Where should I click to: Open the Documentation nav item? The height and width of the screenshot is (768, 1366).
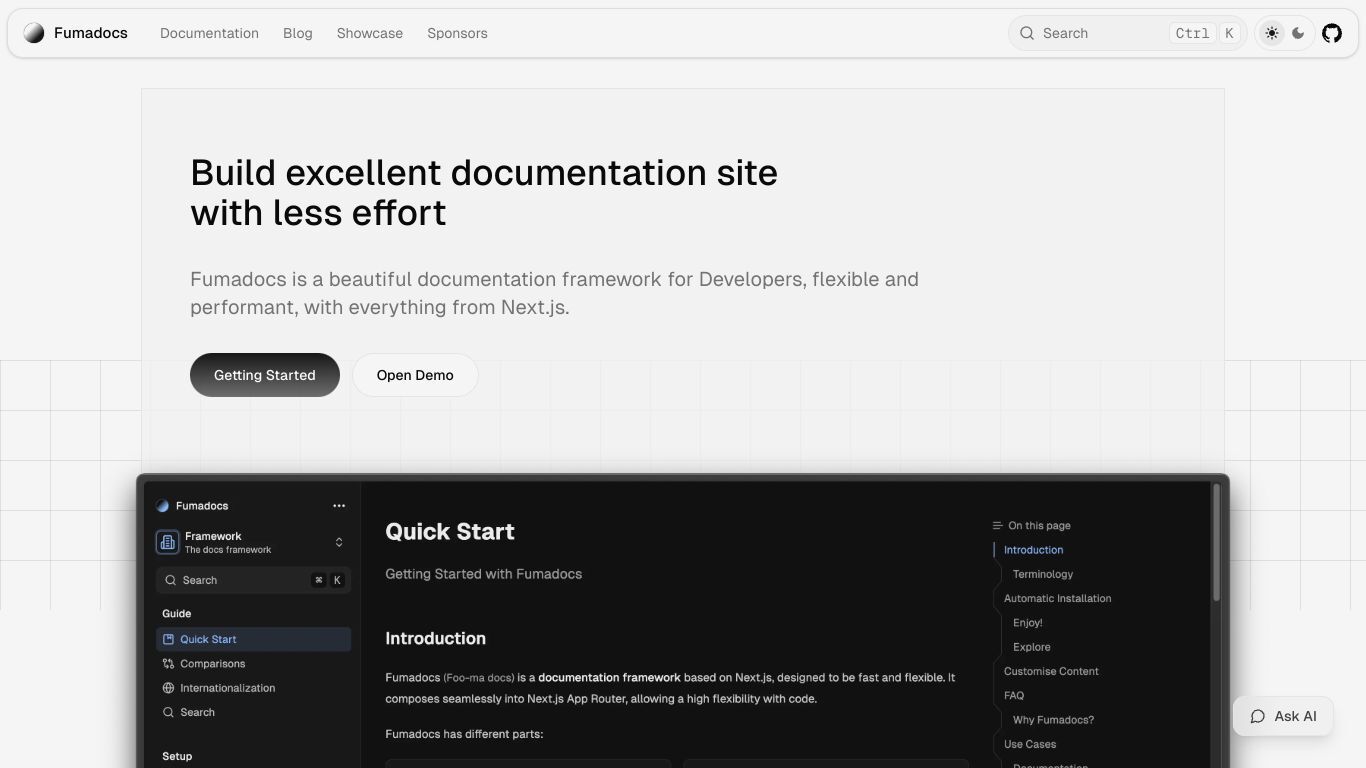tap(209, 33)
